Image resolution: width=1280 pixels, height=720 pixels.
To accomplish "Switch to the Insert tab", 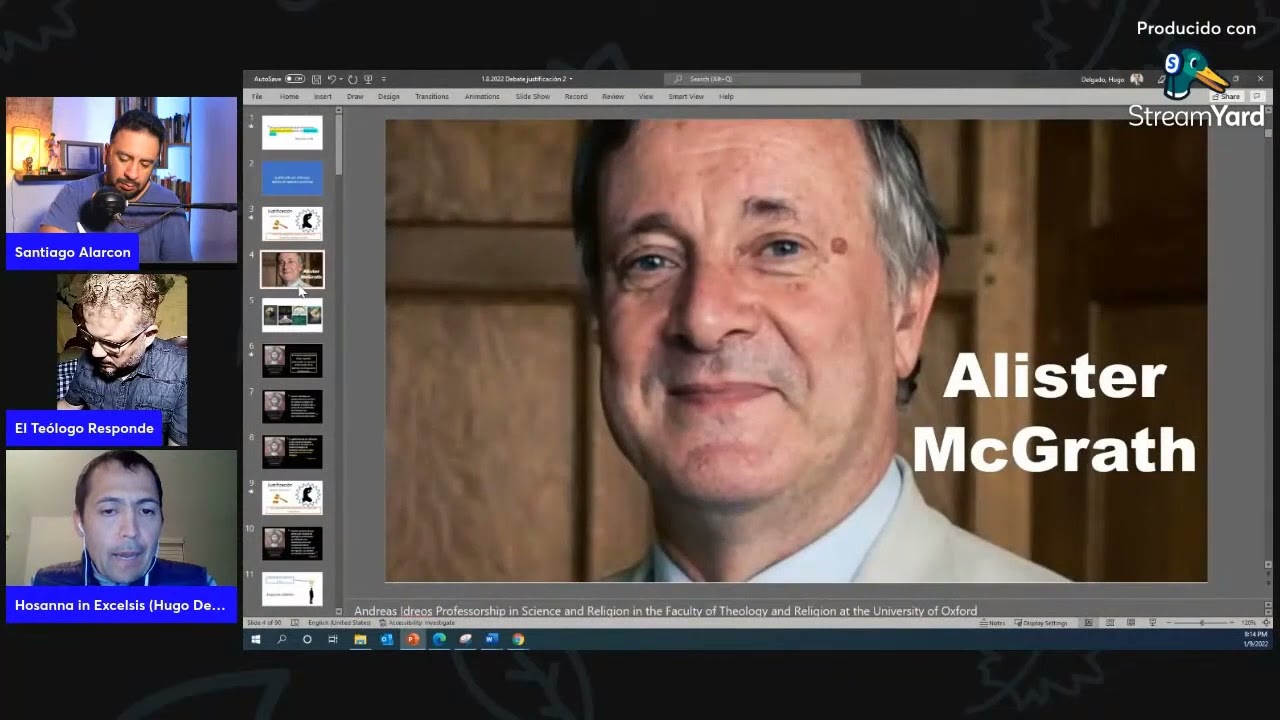I will [x=322, y=97].
